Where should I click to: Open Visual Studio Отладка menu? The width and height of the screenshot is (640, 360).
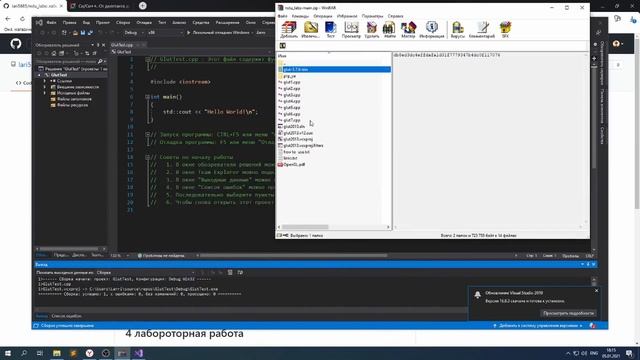coord(144,22)
